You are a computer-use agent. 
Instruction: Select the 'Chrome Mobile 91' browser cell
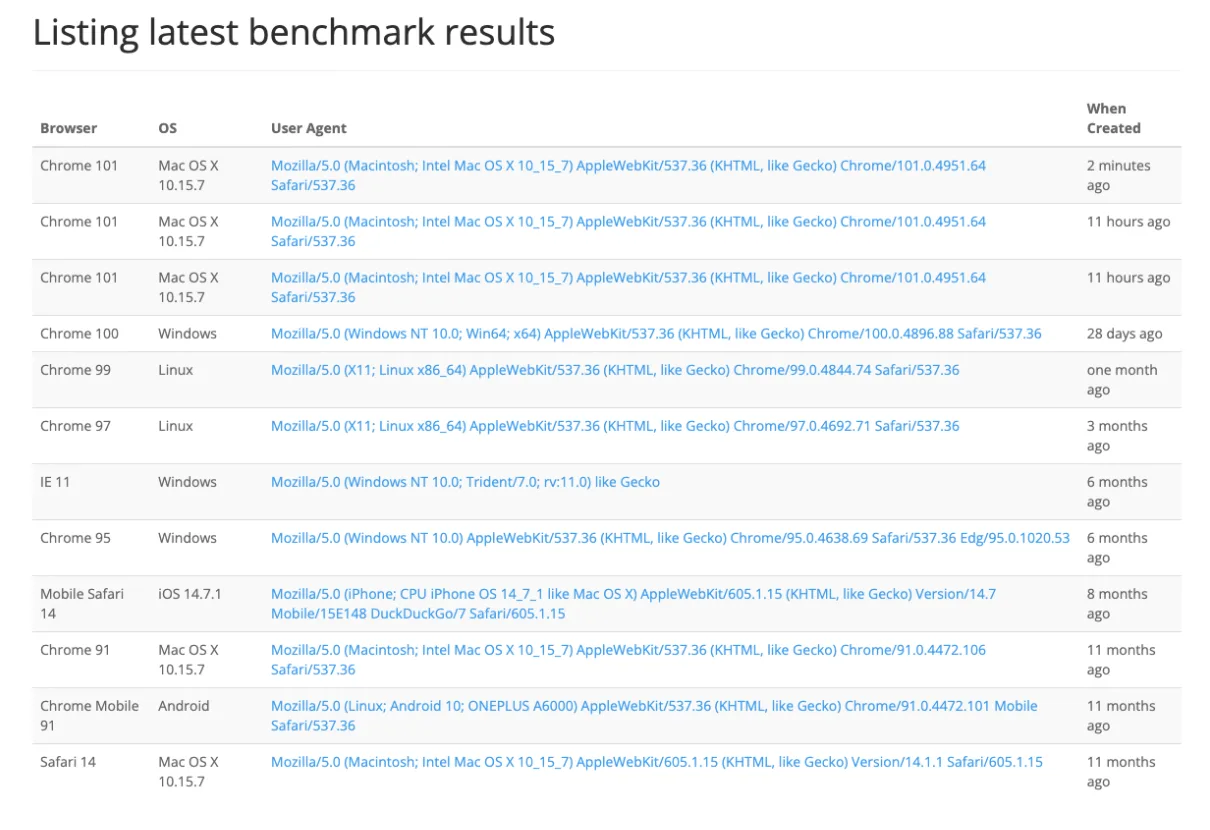[89, 715]
